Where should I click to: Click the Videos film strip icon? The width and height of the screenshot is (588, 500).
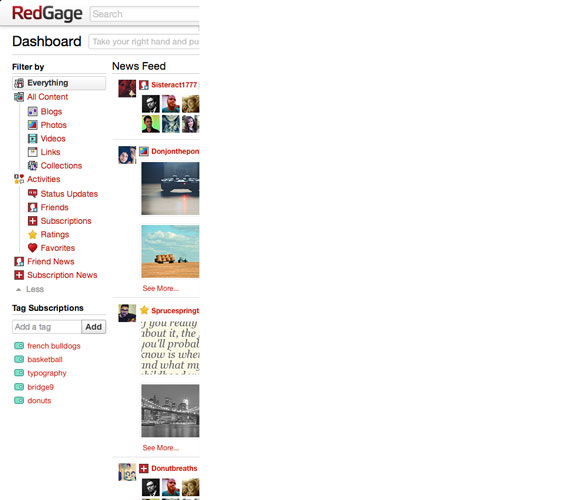tap(33, 138)
